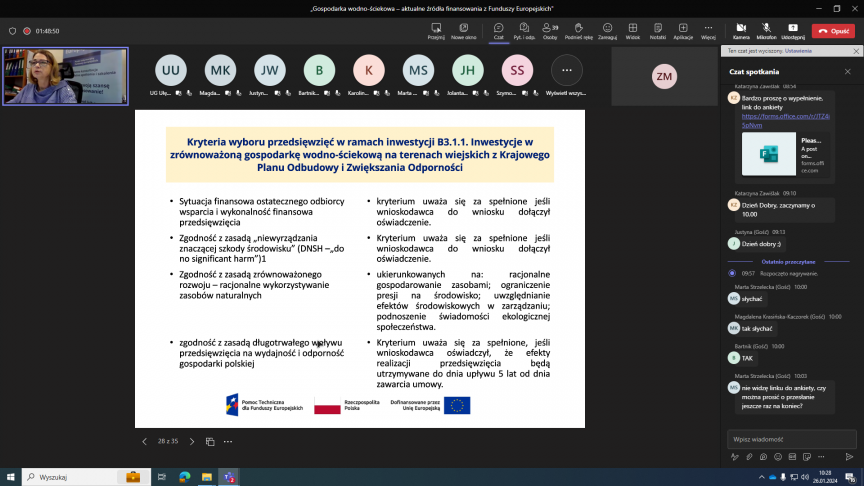Expand hidden system tray icons
Viewport: 864px width, 486px height.
[x=762, y=477]
